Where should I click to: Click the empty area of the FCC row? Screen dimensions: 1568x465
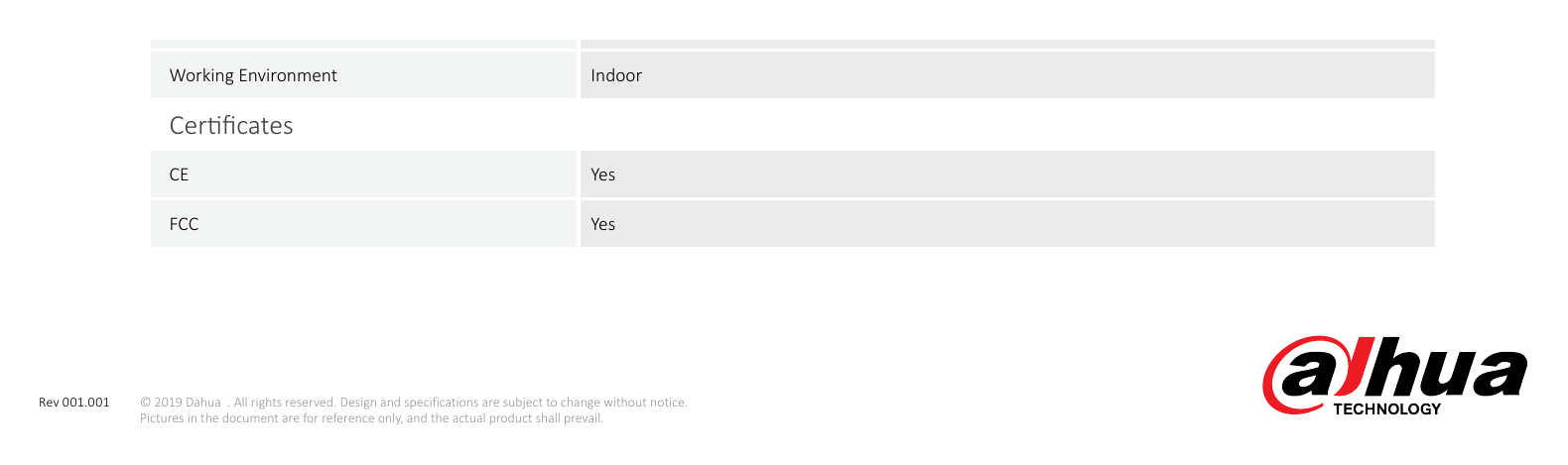1022,224
